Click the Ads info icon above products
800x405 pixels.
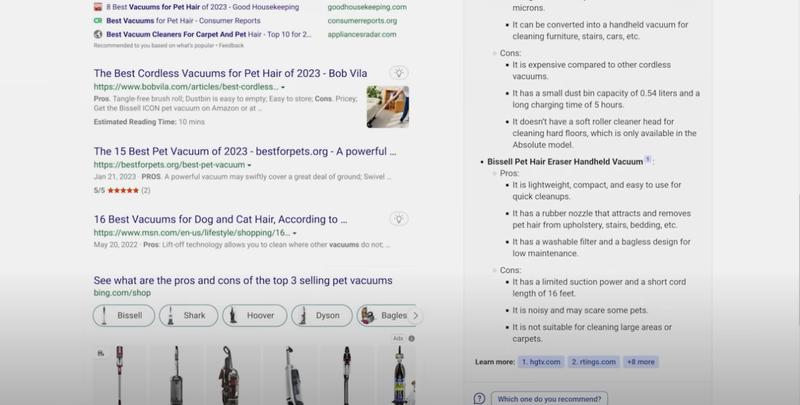[411, 339]
